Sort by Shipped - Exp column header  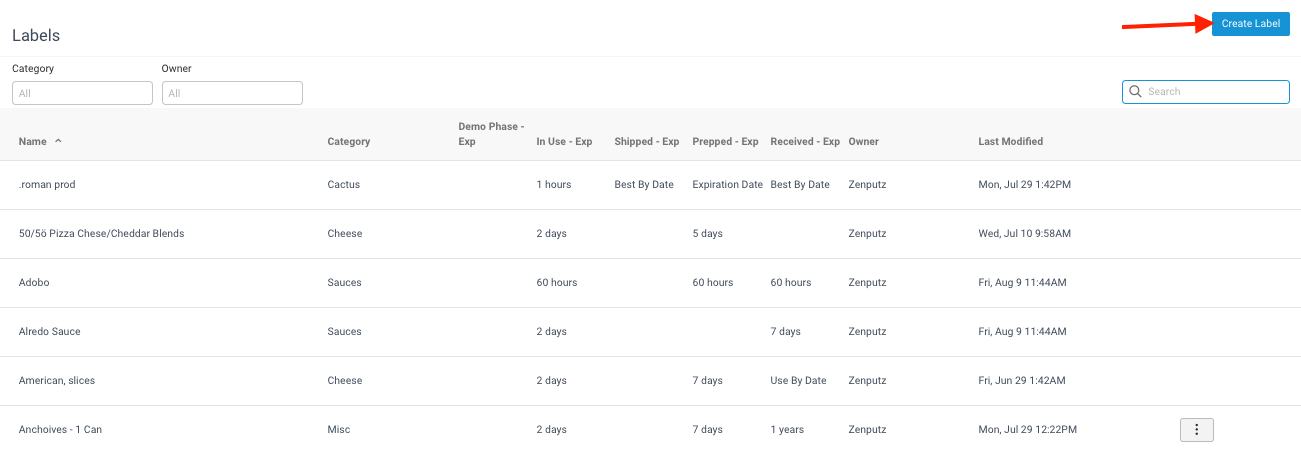coord(647,142)
